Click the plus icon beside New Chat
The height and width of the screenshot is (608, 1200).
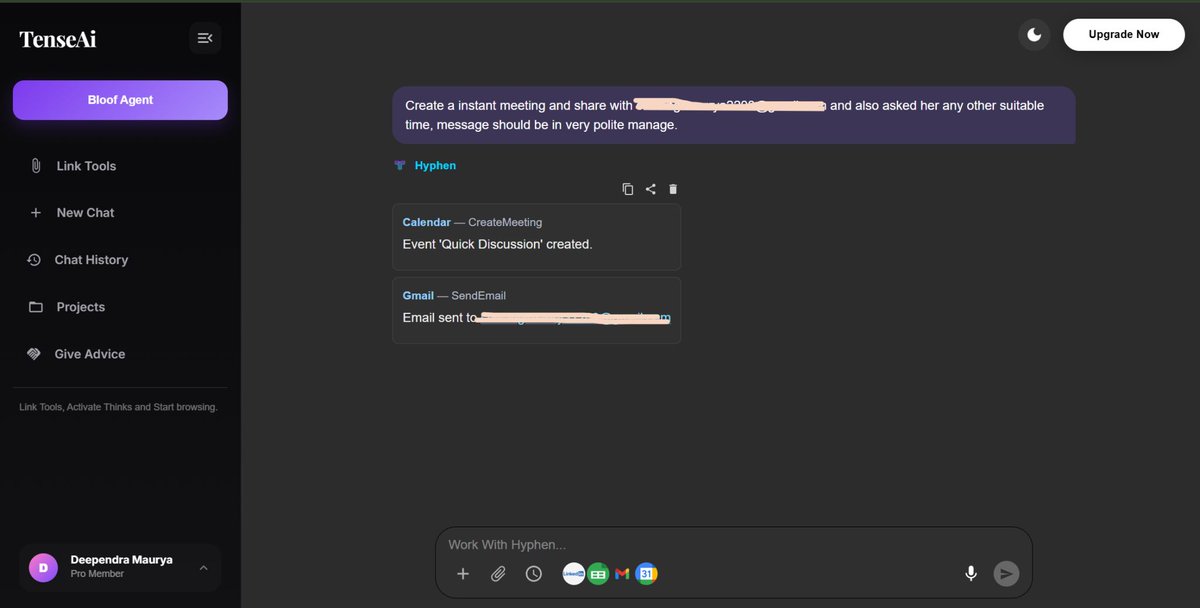pyautogui.click(x=36, y=213)
